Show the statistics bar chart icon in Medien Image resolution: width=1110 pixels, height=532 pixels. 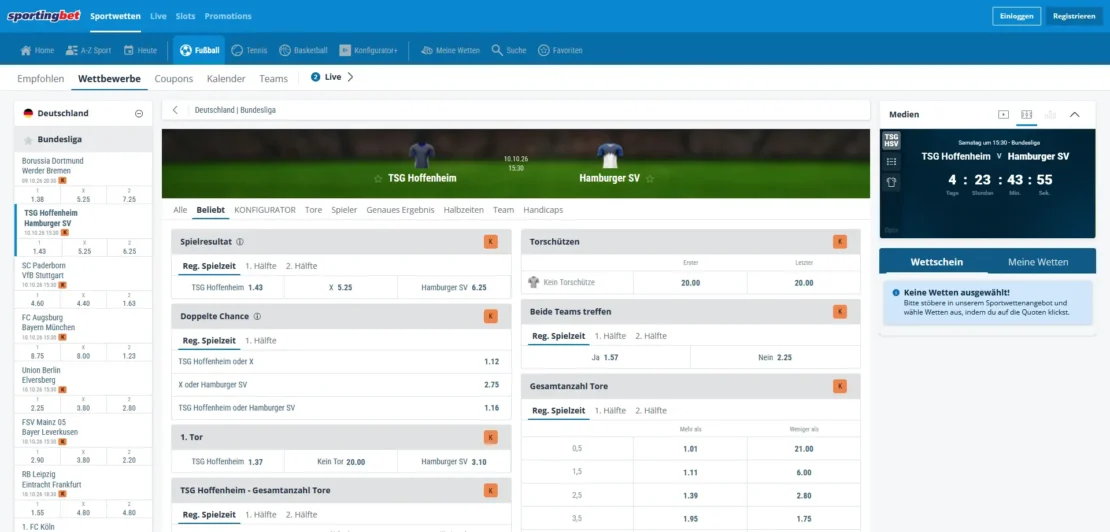[x=1050, y=114]
